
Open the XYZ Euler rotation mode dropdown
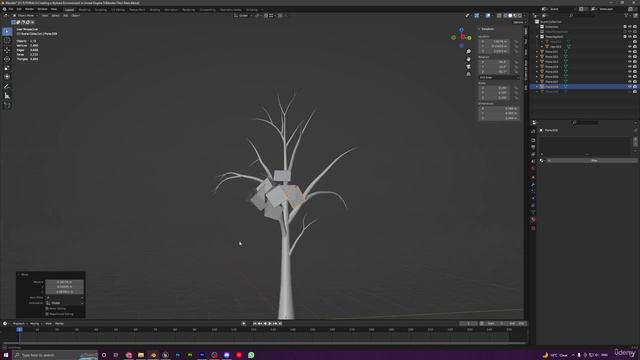coord(499,78)
